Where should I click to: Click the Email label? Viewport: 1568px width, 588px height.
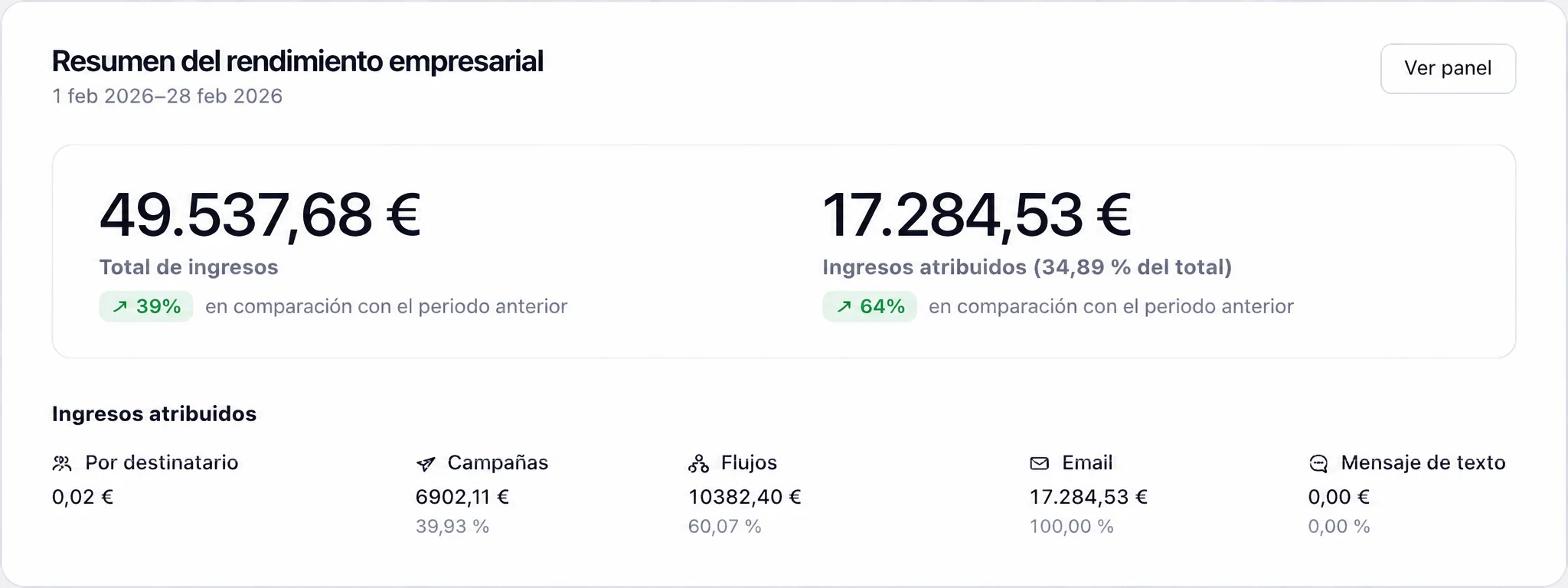click(1087, 463)
